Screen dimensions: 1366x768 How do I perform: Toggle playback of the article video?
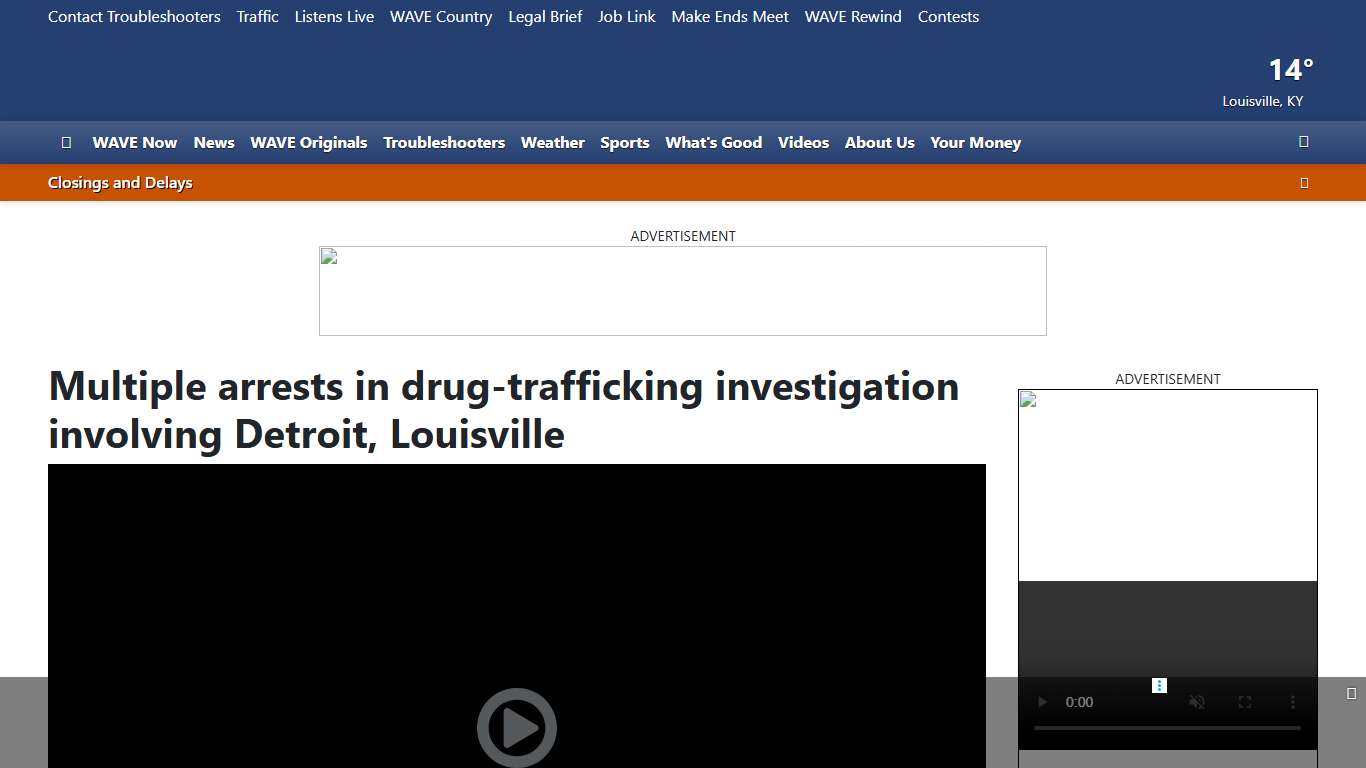tap(516, 728)
